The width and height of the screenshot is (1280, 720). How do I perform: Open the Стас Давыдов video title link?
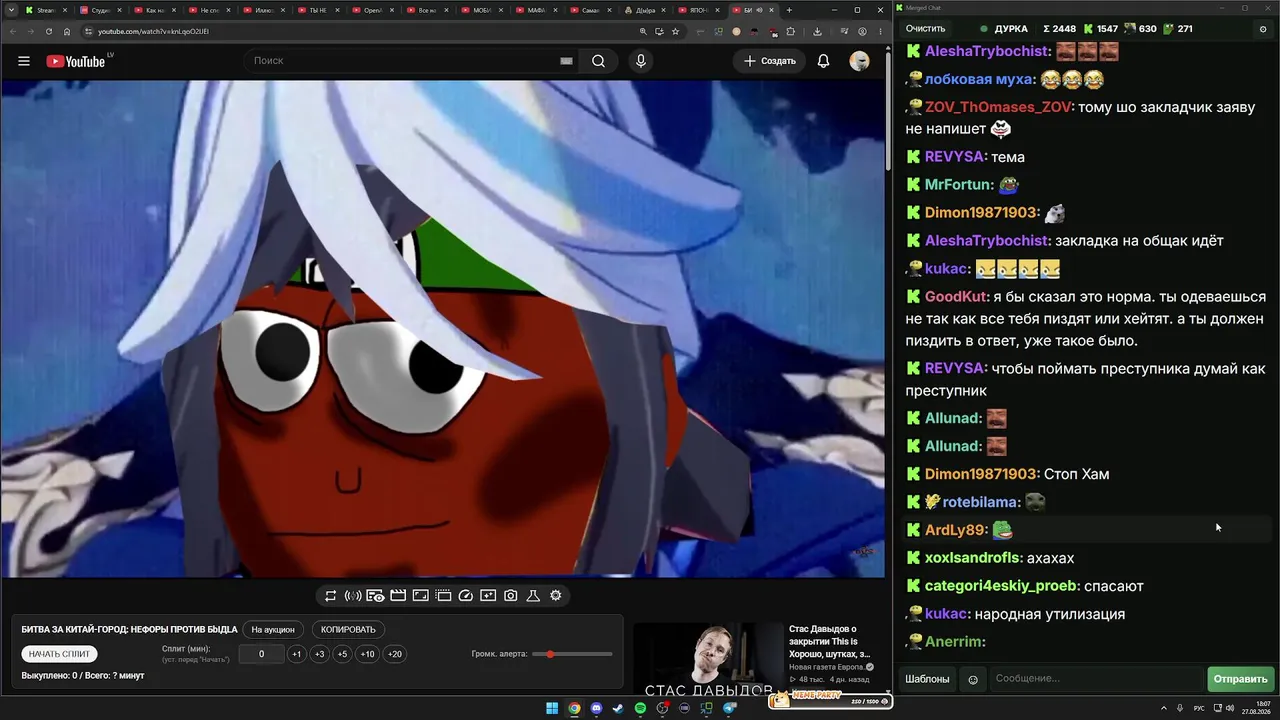click(829, 641)
